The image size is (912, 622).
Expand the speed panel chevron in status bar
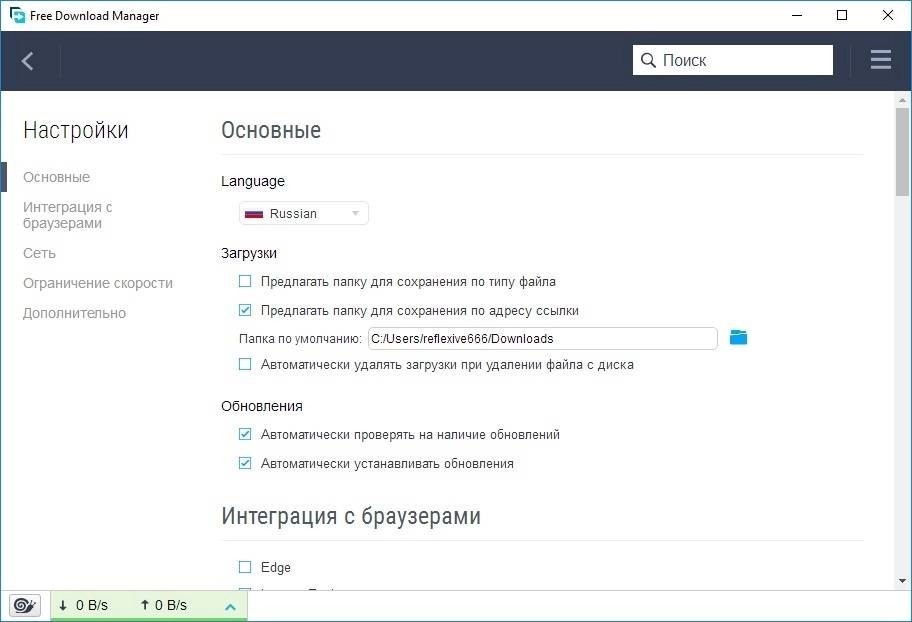pyautogui.click(x=230, y=607)
